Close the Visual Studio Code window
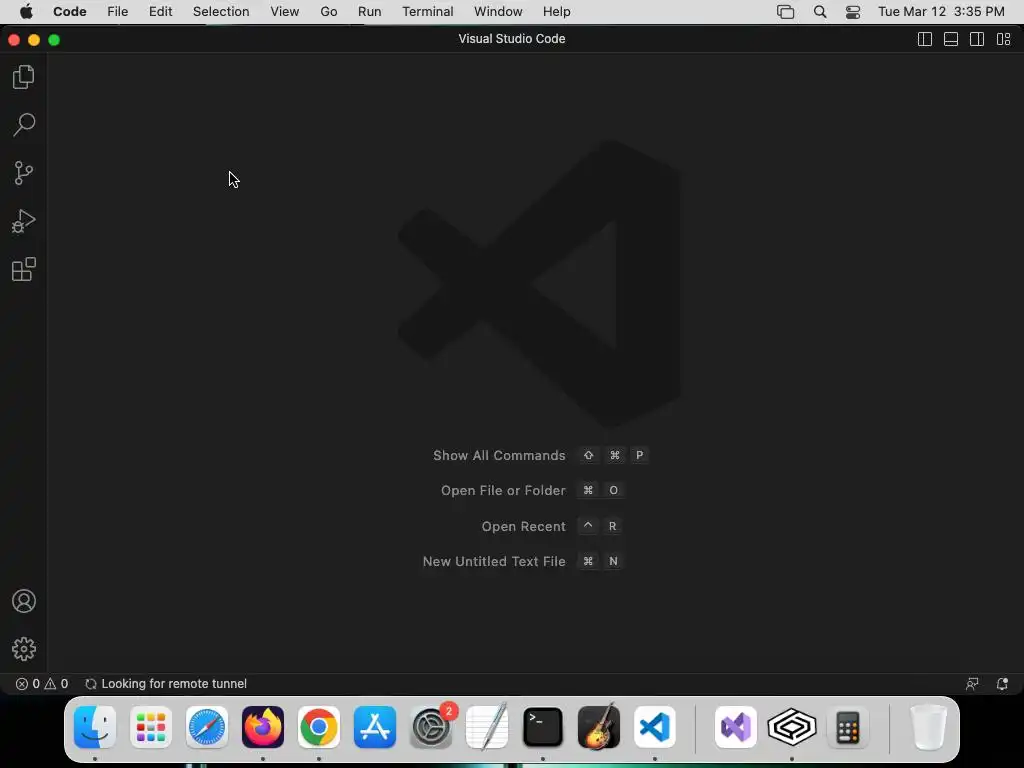Screen dimensions: 1024x768 coord(14,40)
